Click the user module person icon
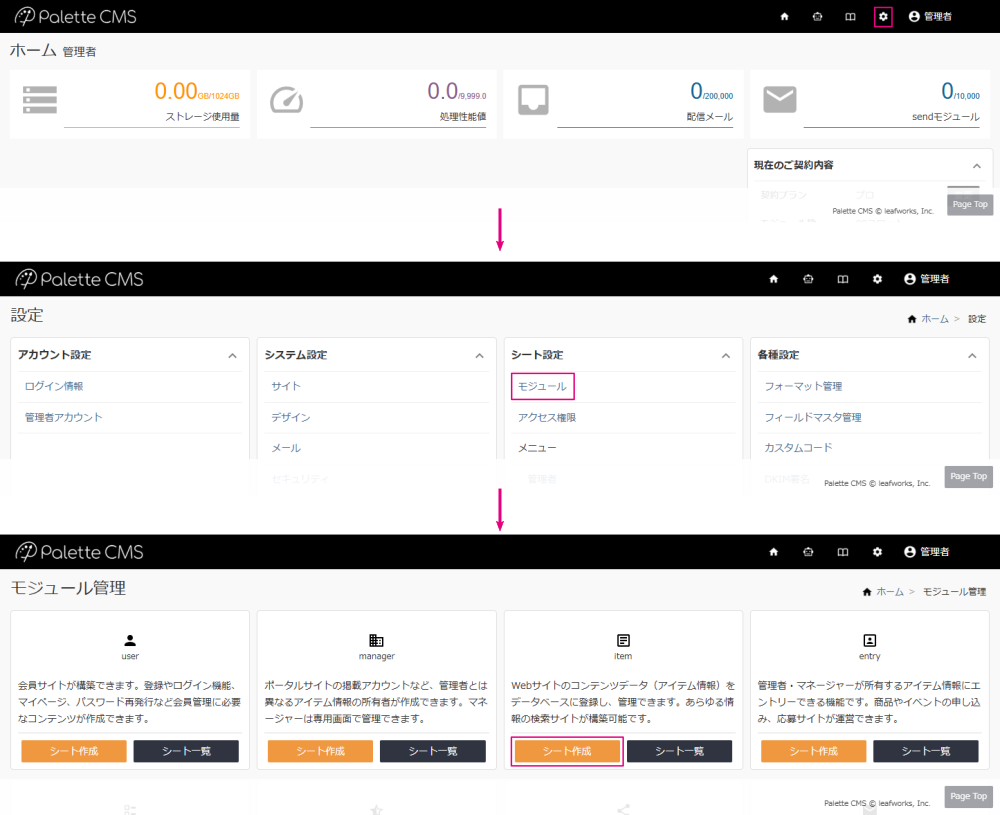 tap(130, 640)
